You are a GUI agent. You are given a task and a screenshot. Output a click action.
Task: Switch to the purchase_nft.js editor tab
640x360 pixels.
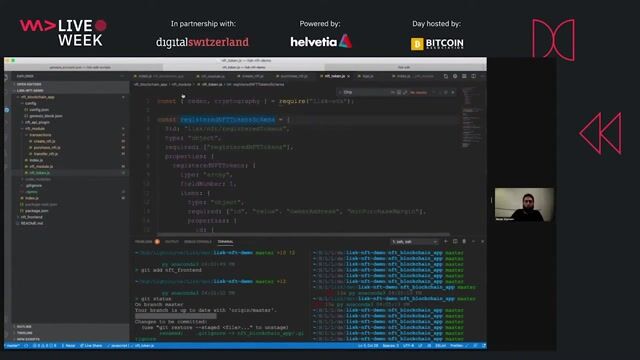pos(292,76)
